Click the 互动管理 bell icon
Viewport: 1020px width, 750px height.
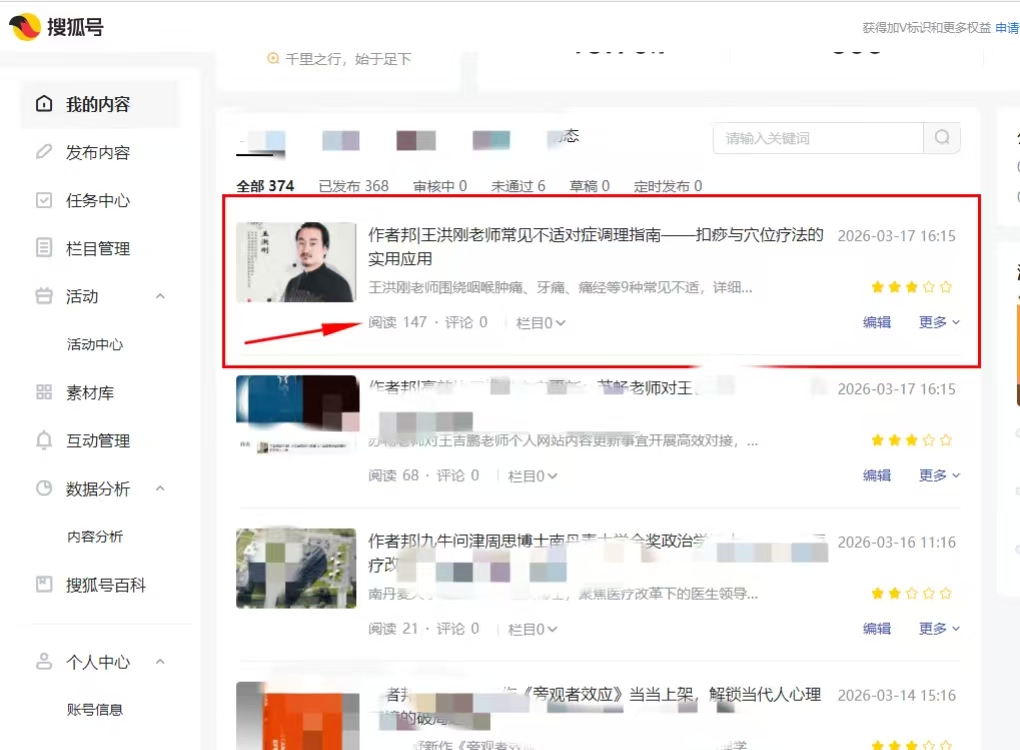click(x=44, y=441)
